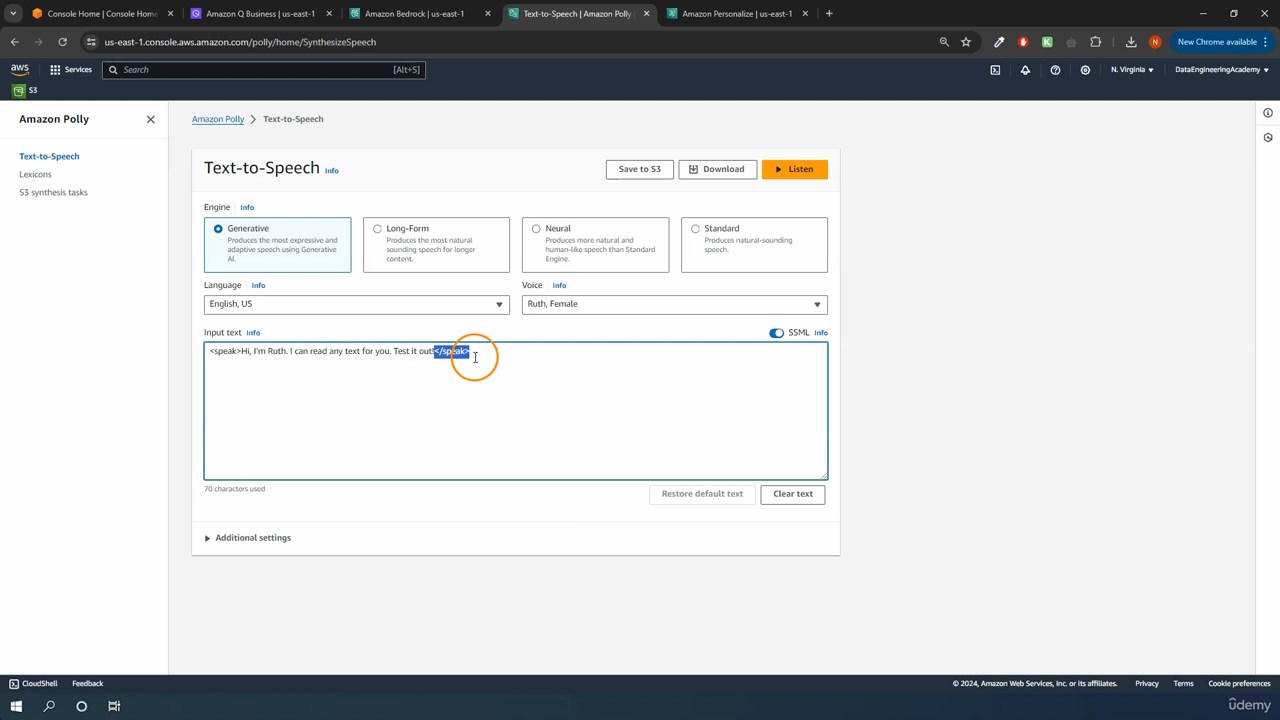
Task: Toggle the SSML switch
Action: pos(777,333)
